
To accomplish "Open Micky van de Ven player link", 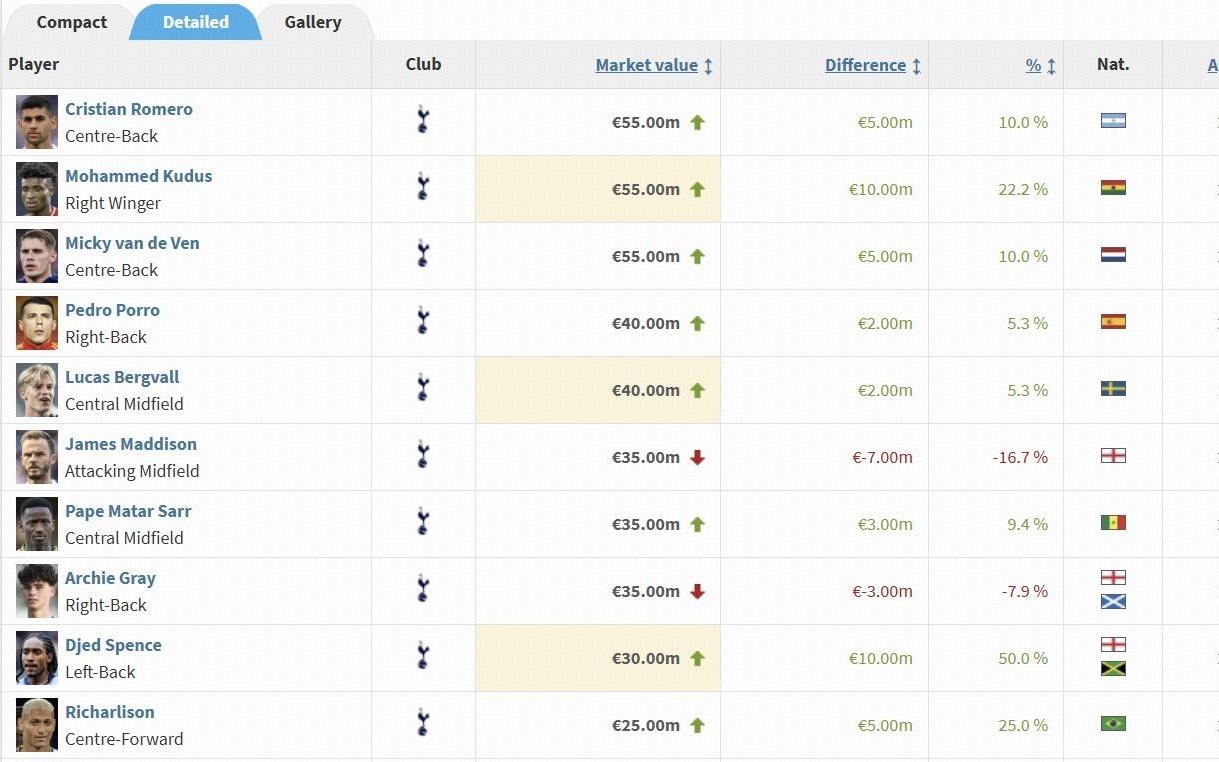I will (x=132, y=243).
